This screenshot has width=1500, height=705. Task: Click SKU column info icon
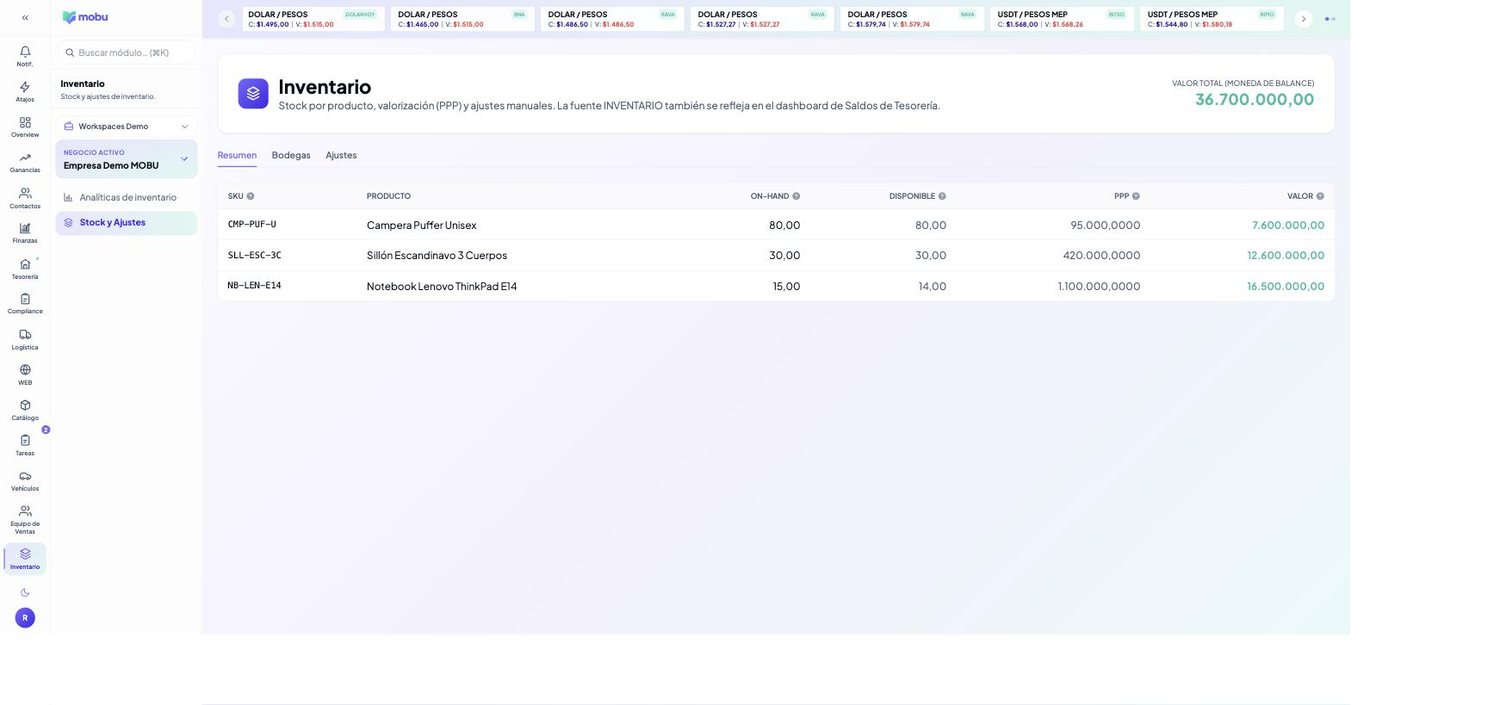(x=251, y=196)
